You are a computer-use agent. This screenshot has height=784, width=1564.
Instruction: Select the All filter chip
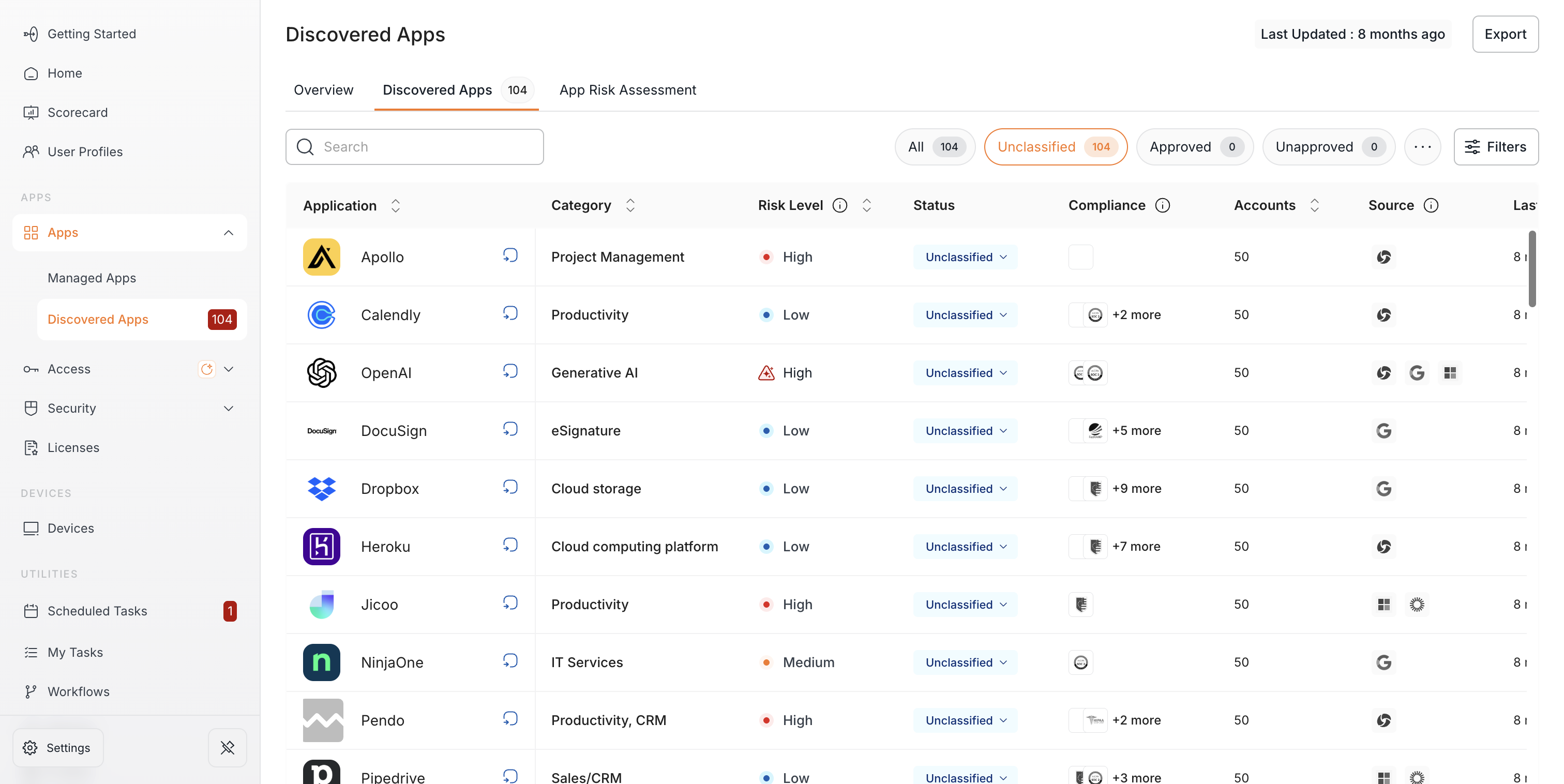tap(935, 147)
